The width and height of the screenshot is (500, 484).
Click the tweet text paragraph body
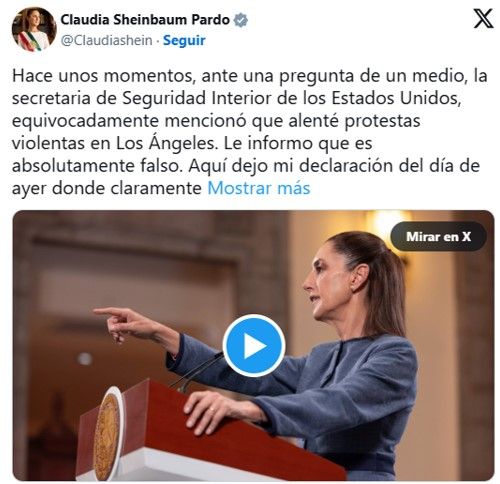pos(250,132)
